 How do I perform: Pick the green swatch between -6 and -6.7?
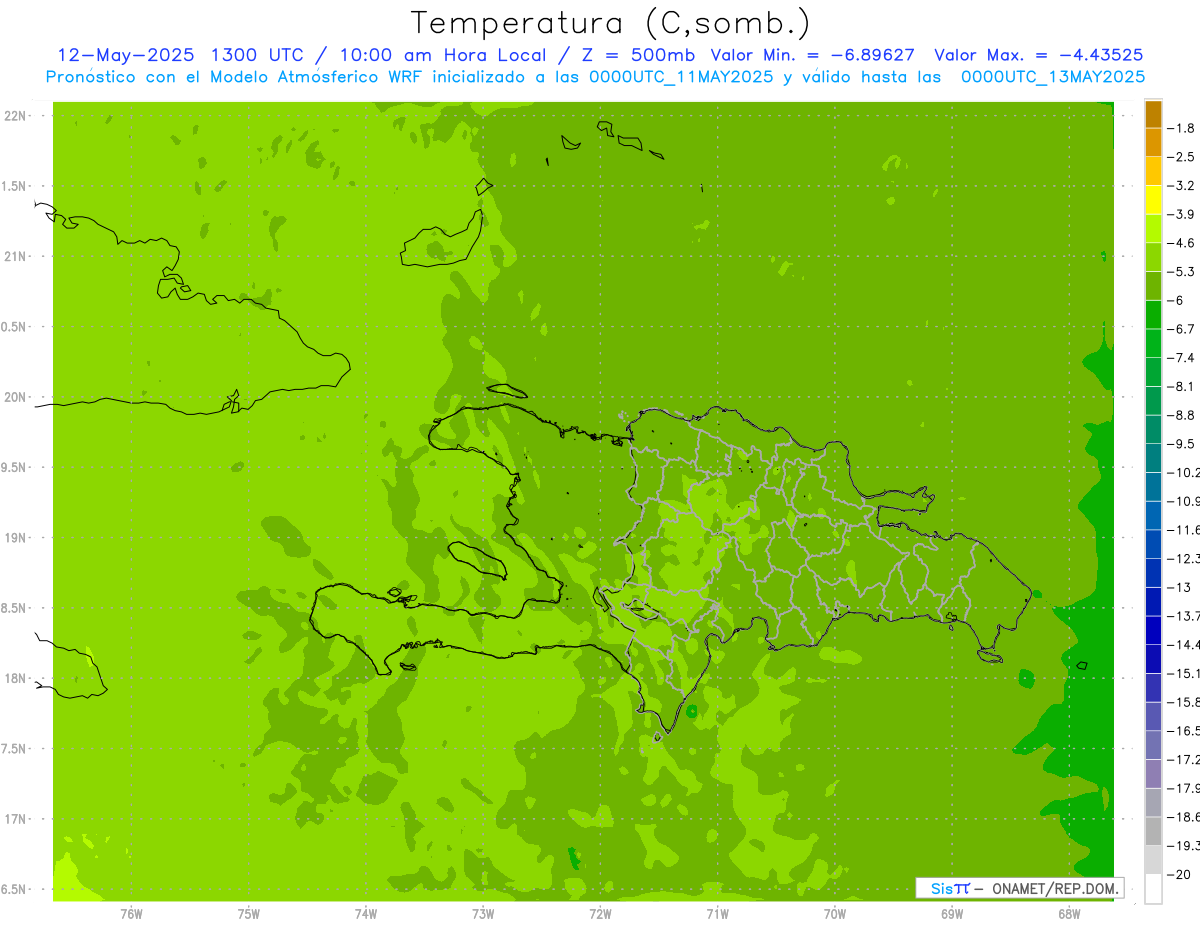click(x=1153, y=315)
